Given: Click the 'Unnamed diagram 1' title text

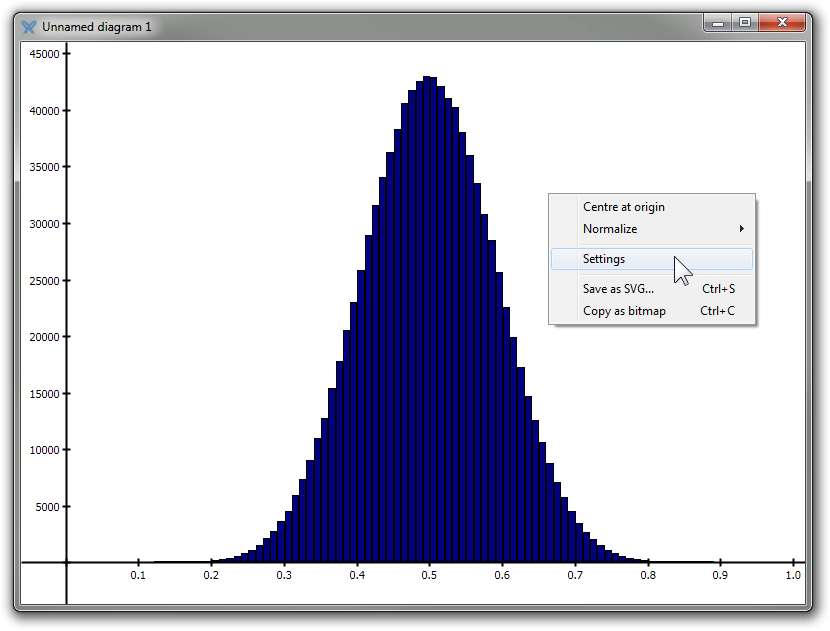Looking at the screenshot, I should (x=97, y=26).
